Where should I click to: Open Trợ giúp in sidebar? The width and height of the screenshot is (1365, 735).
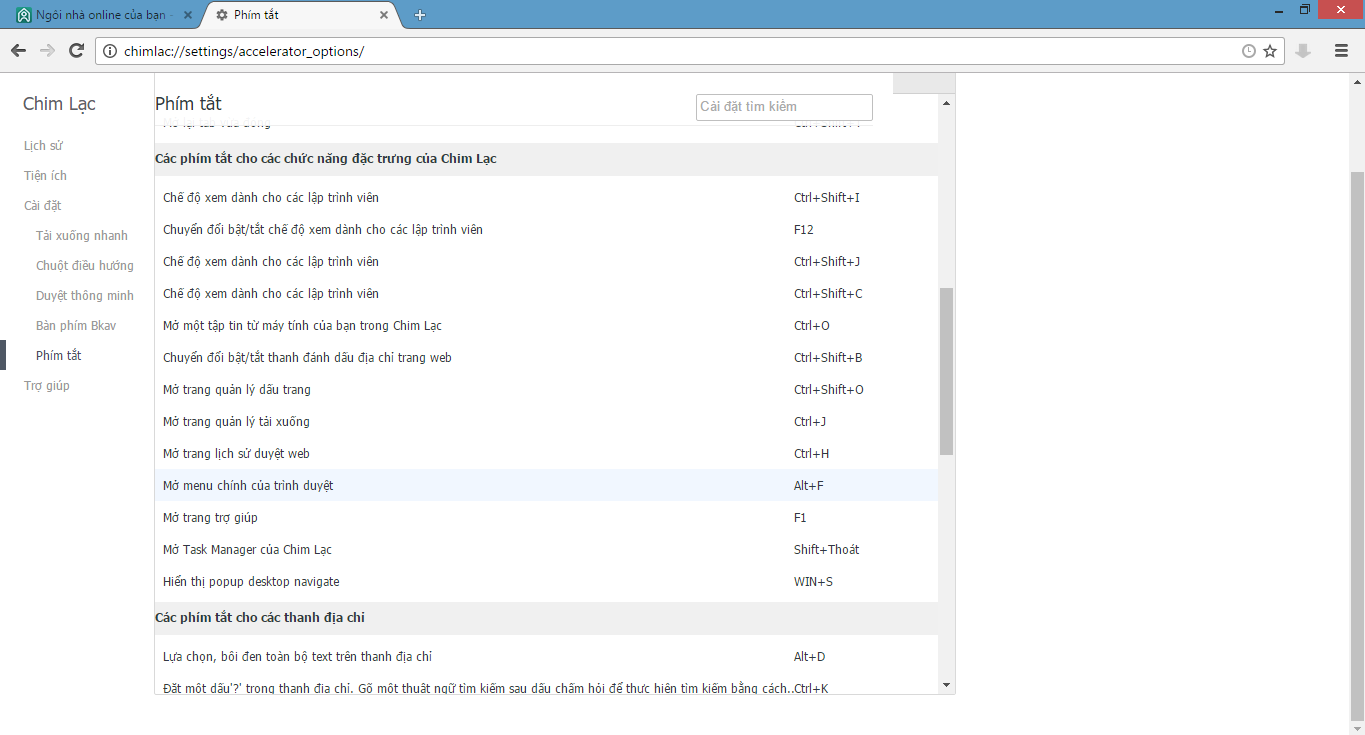47,386
